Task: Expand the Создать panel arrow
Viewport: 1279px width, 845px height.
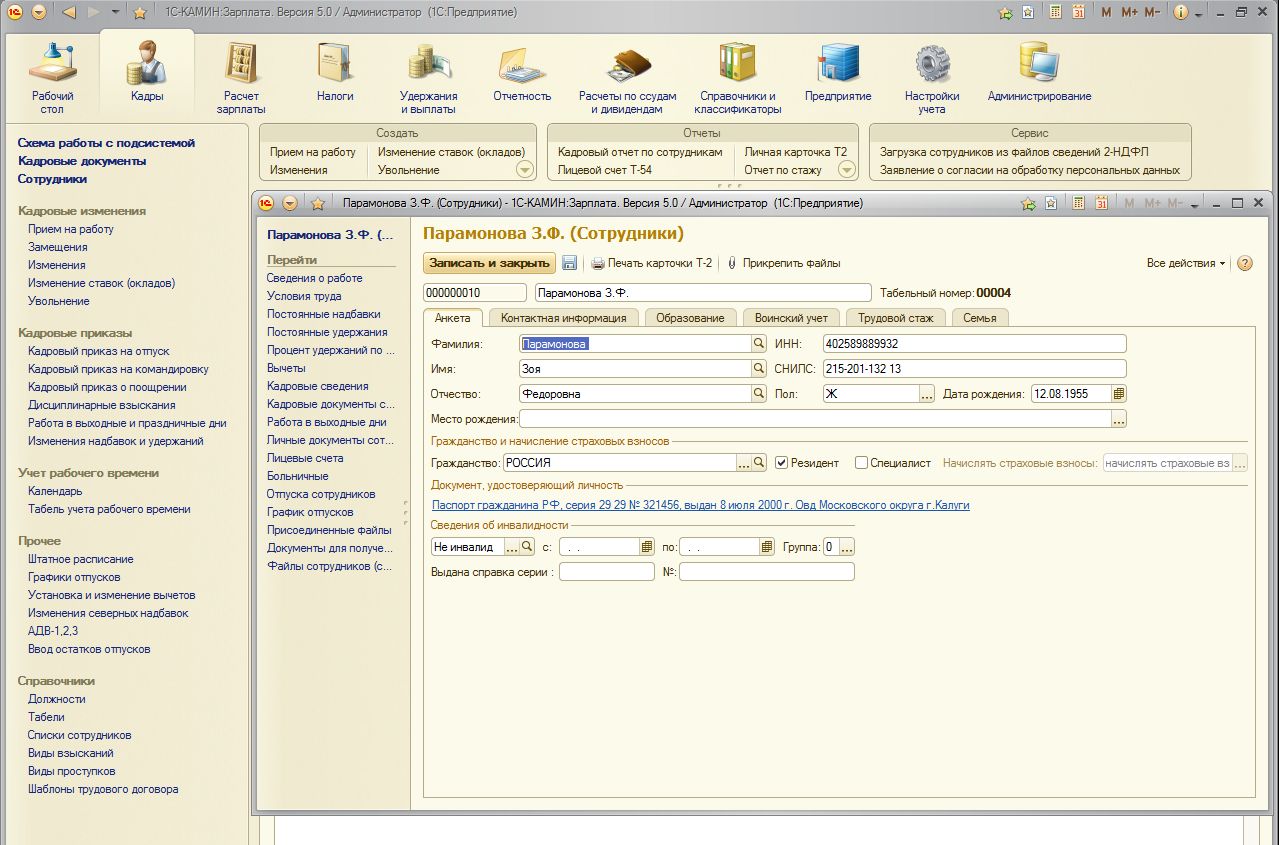Action: (x=524, y=170)
